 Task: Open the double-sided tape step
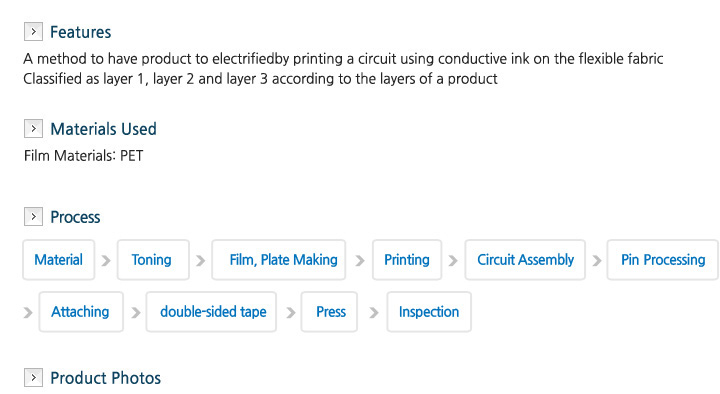(x=211, y=312)
